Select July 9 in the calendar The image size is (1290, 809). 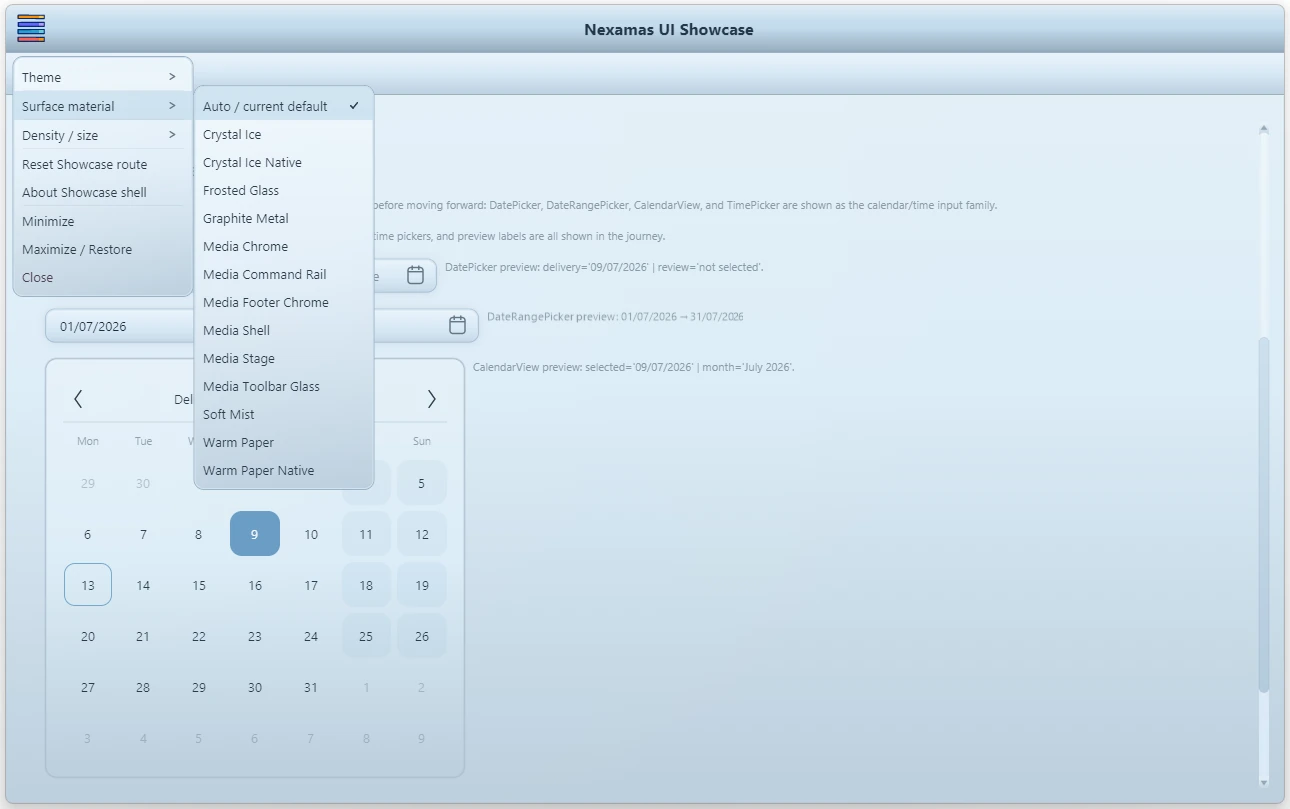coord(255,534)
